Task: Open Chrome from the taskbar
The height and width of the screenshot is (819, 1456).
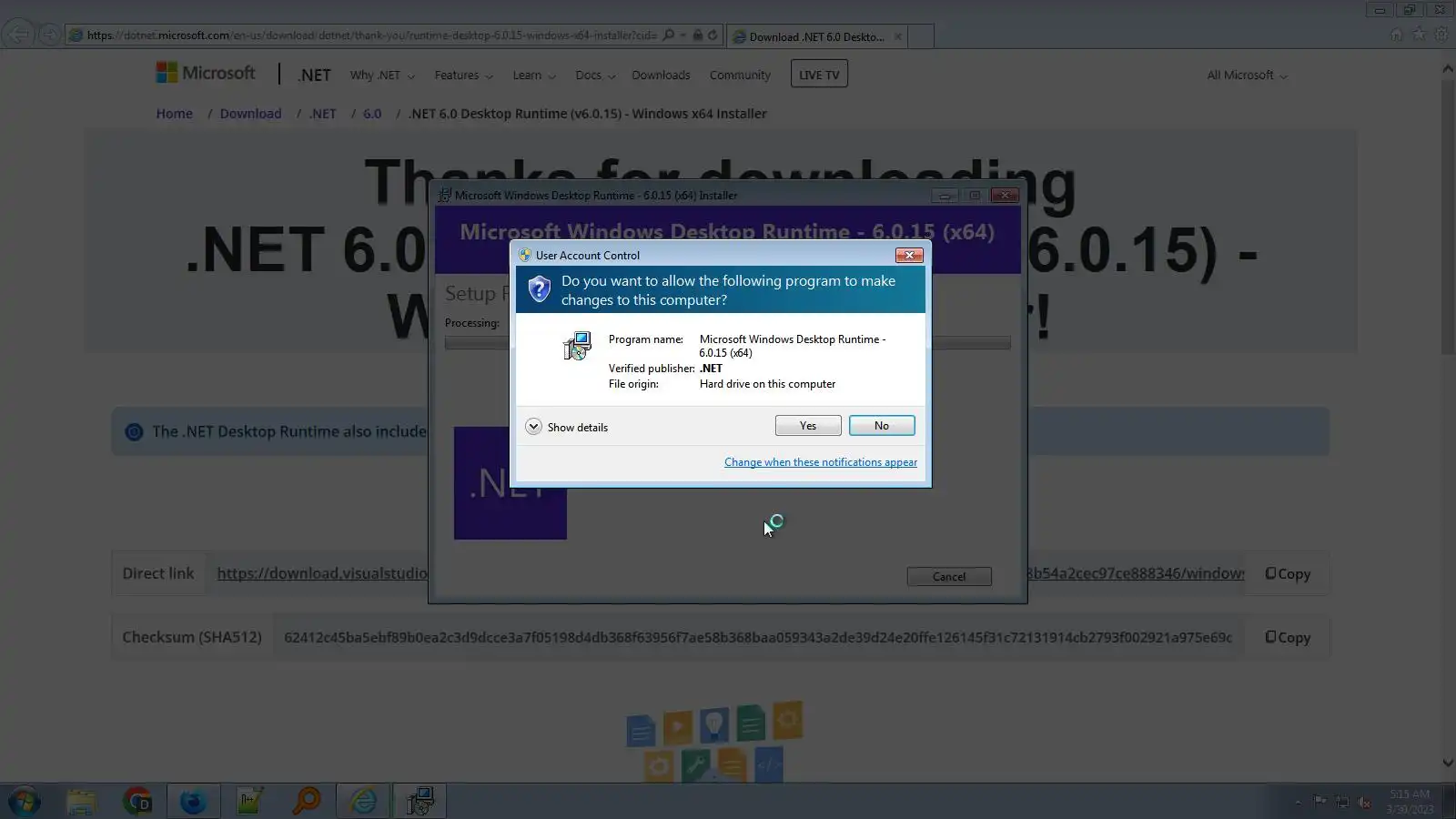Action: (x=137, y=802)
